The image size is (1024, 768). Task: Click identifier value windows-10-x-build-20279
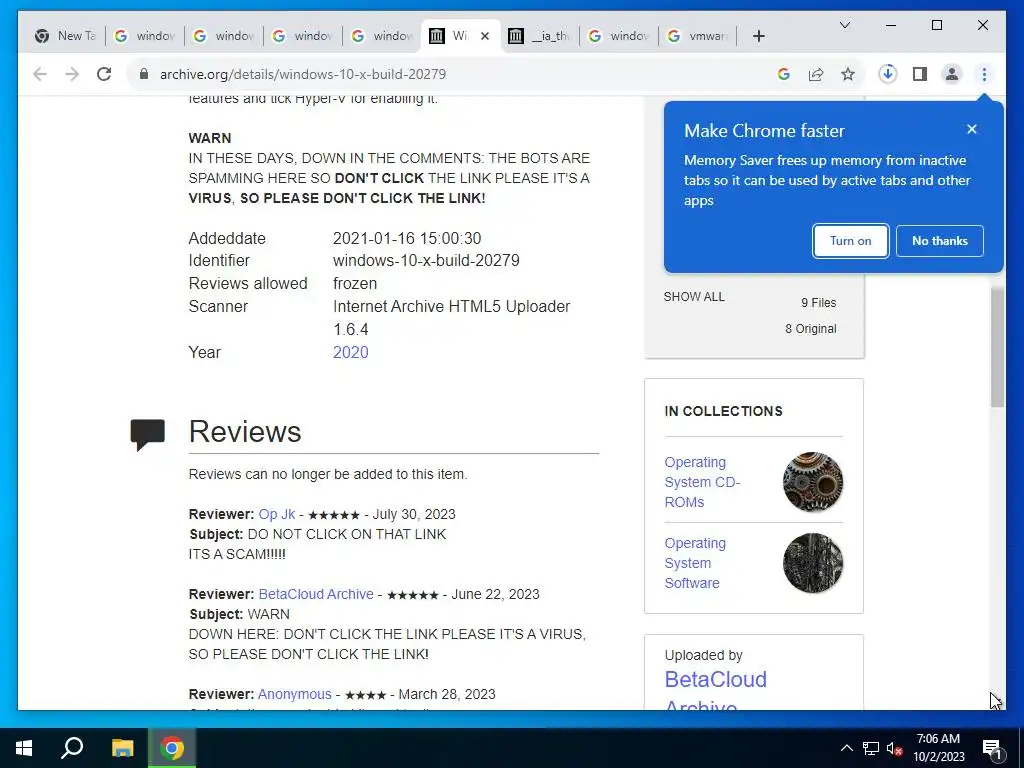pos(426,261)
